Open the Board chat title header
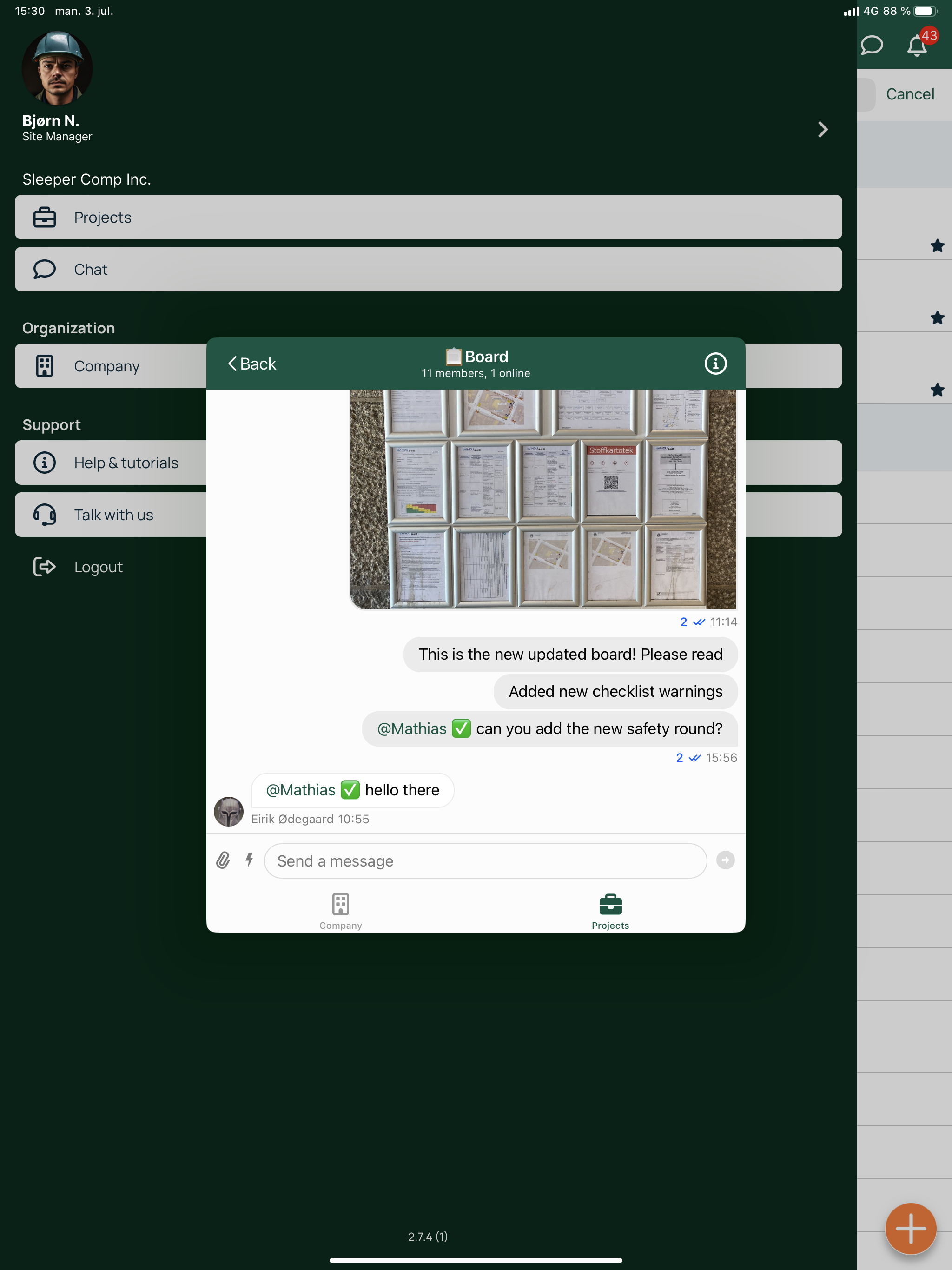952x1270 pixels. pyautogui.click(x=476, y=357)
